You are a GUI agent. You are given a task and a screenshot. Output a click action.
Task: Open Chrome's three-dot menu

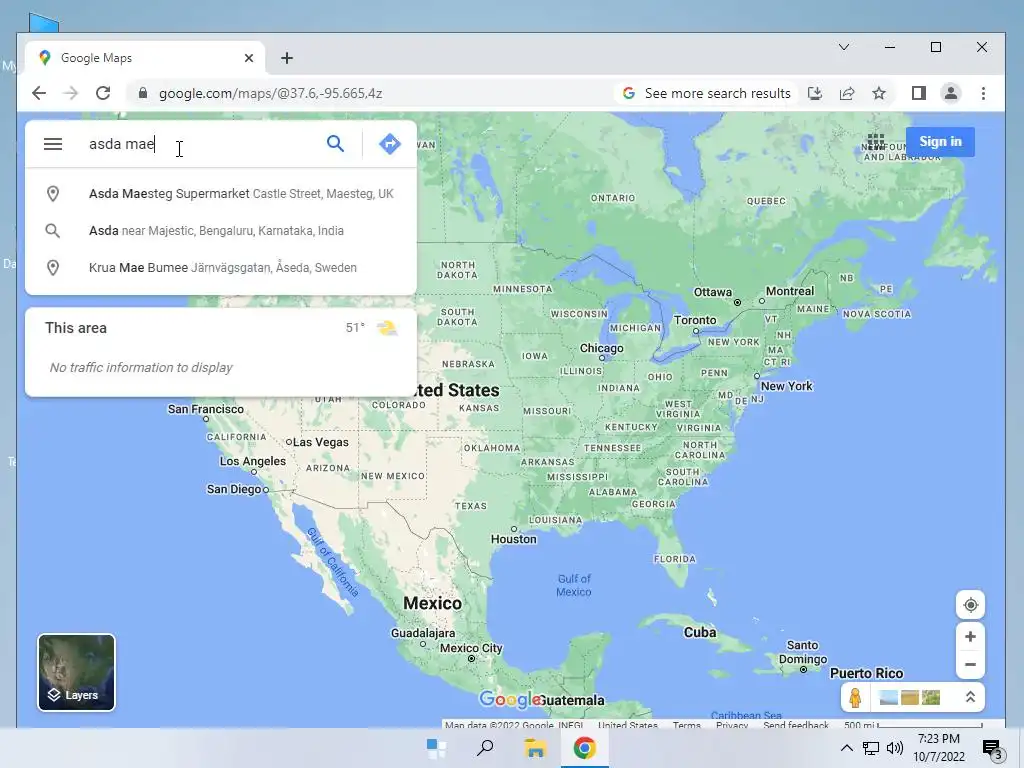(984, 93)
